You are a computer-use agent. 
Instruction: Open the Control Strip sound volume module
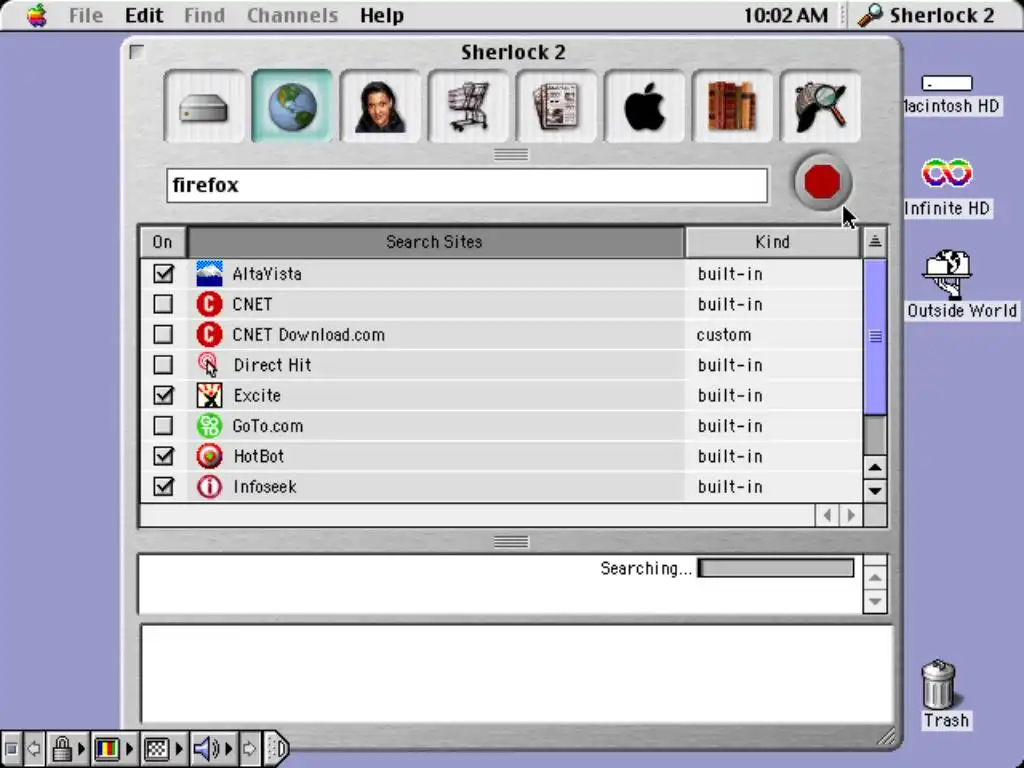pyautogui.click(x=213, y=748)
